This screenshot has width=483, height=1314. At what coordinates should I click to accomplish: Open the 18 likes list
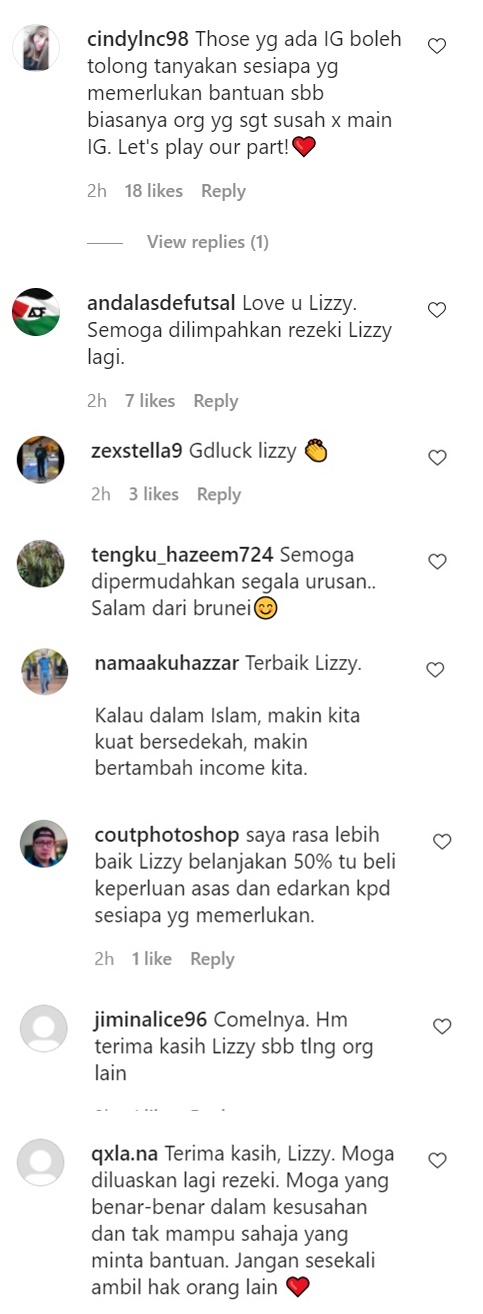pyautogui.click(x=153, y=191)
